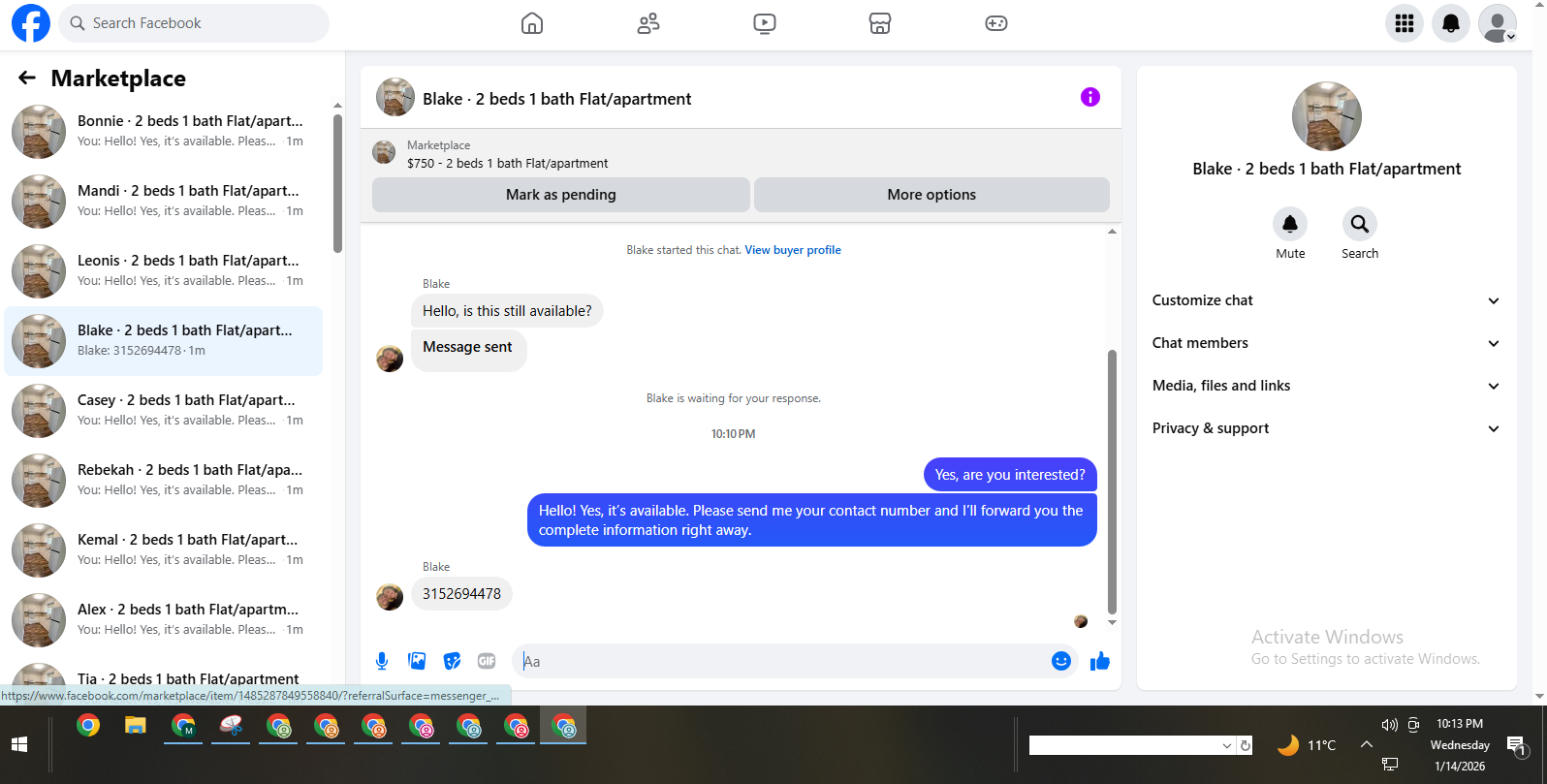The width and height of the screenshot is (1547, 784).
Task: Send a thumbs-up like
Action: pos(1100,661)
